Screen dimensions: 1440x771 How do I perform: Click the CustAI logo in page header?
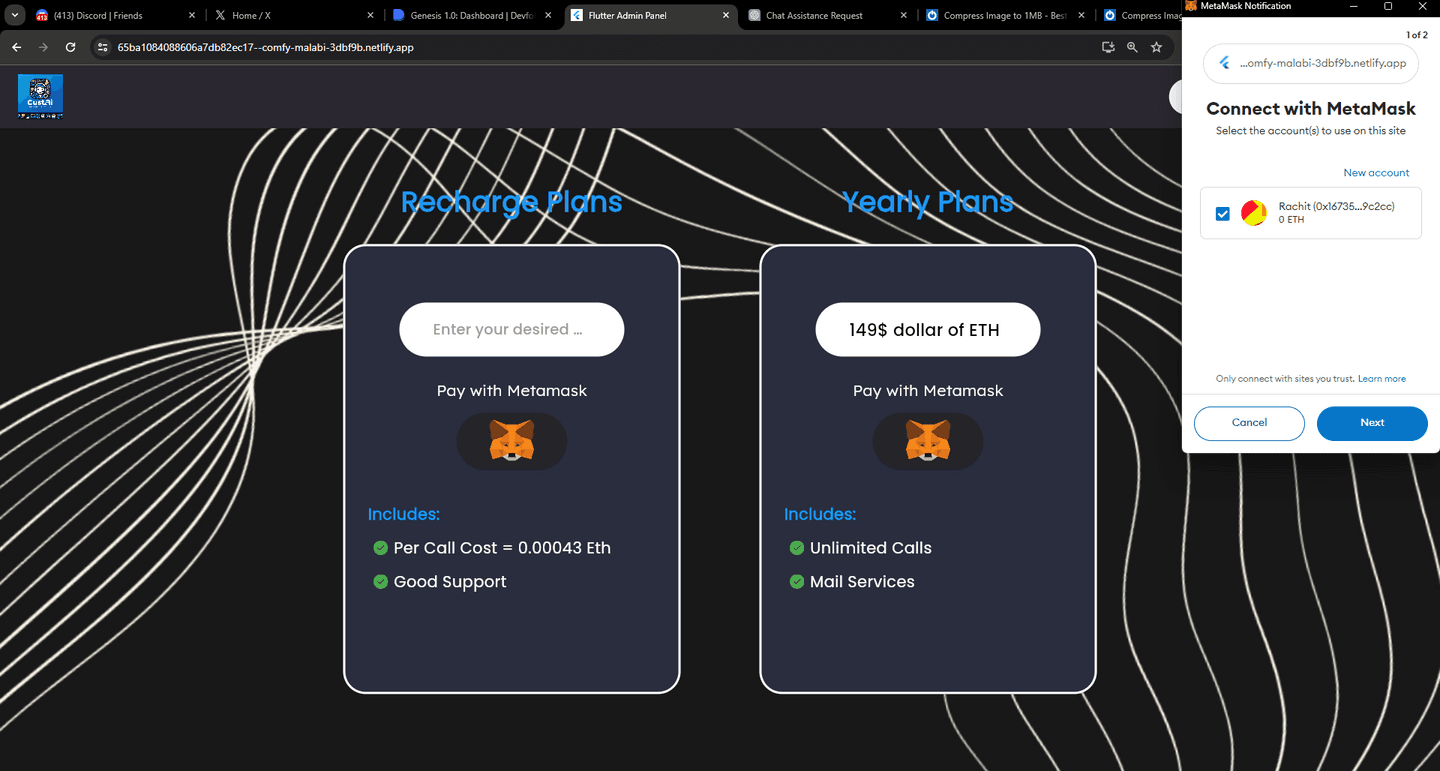(40, 97)
